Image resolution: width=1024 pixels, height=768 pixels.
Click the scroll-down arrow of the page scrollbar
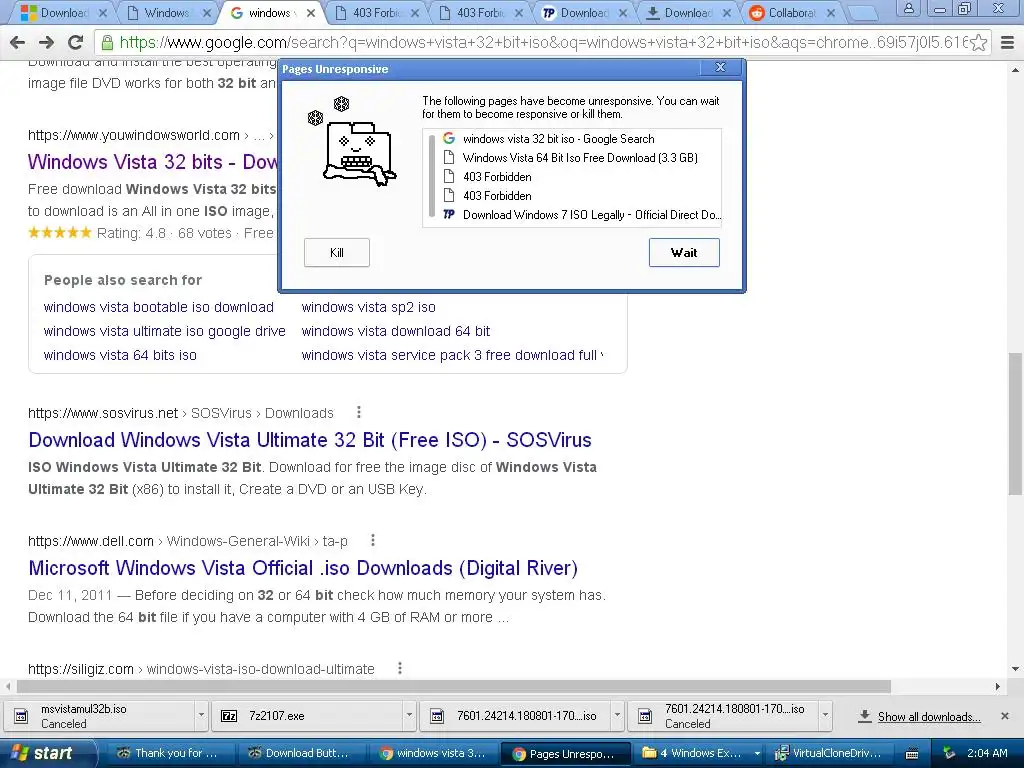(x=1015, y=669)
